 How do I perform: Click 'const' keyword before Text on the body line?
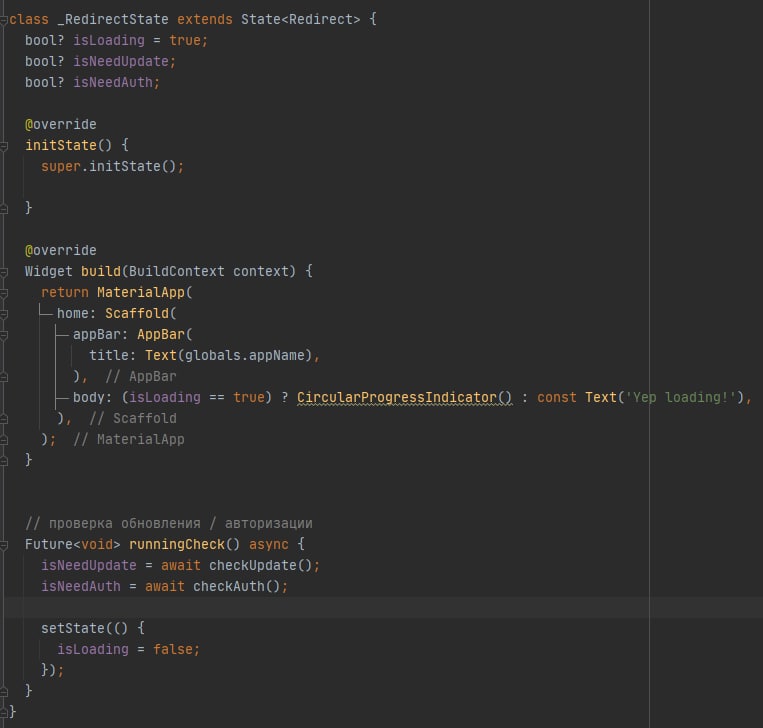pyautogui.click(x=557, y=398)
